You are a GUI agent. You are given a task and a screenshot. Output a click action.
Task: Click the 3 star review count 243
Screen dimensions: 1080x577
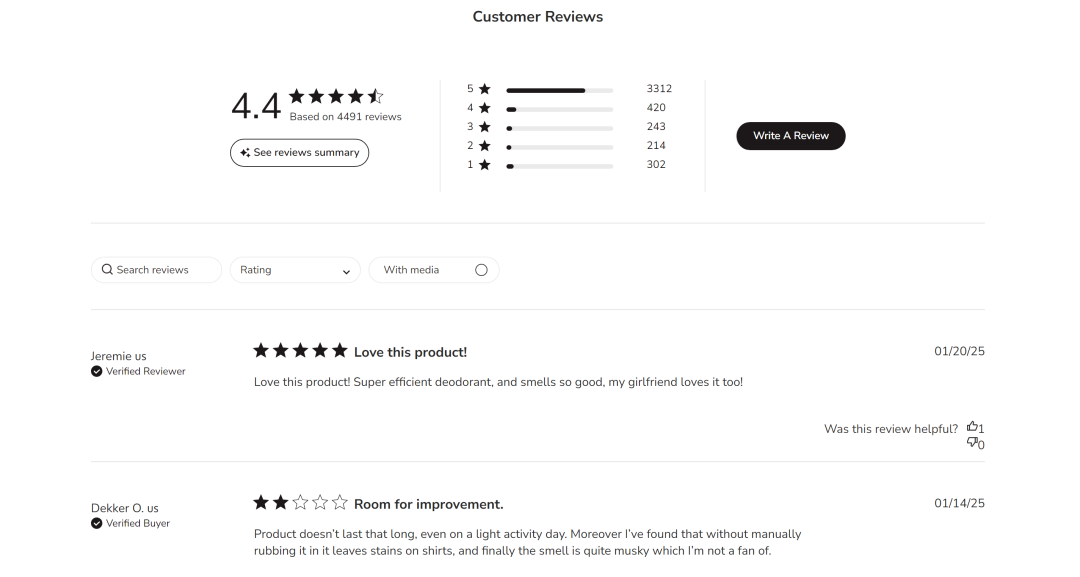coord(656,127)
